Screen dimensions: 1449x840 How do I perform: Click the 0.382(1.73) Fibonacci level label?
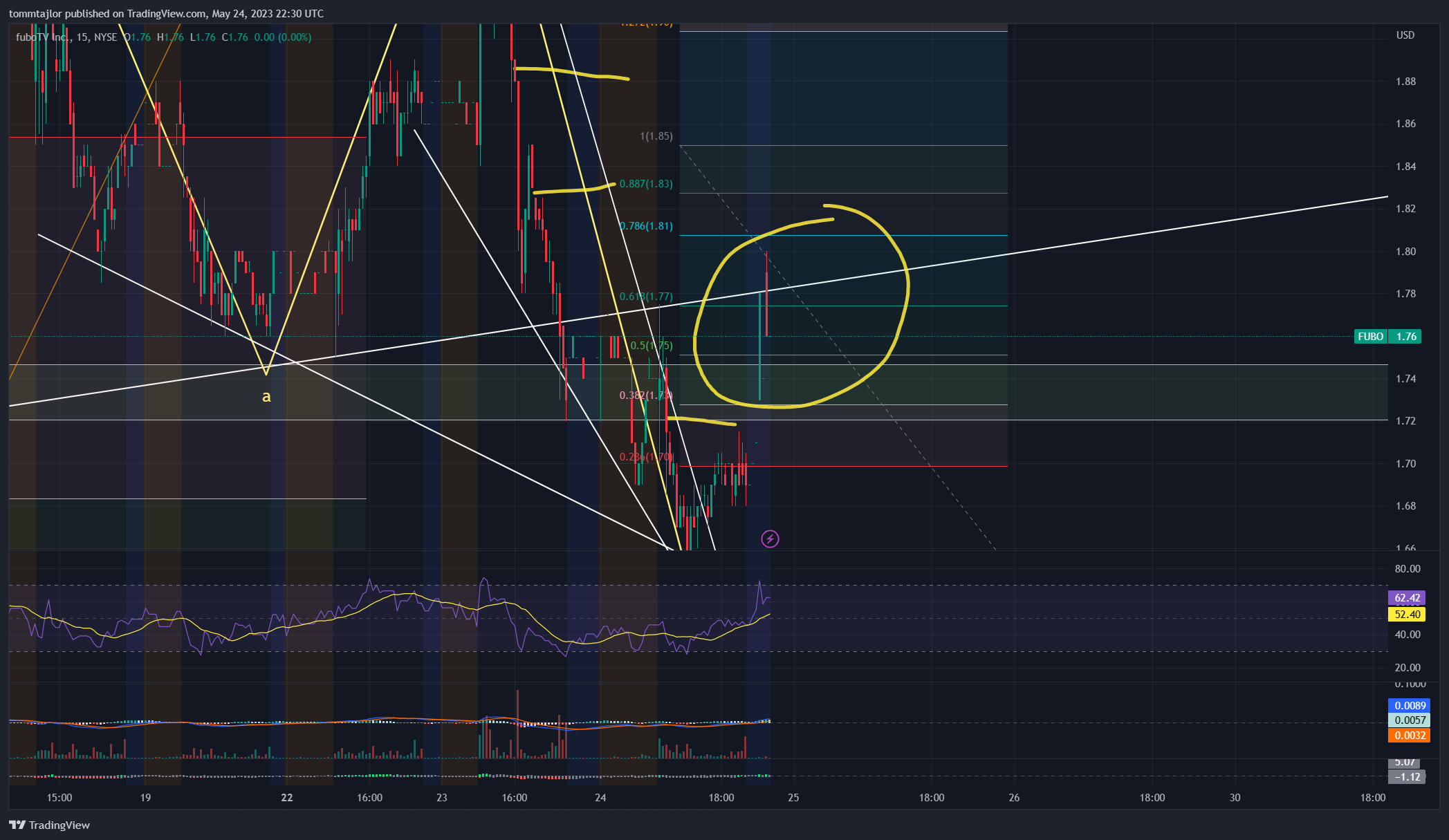point(646,395)
